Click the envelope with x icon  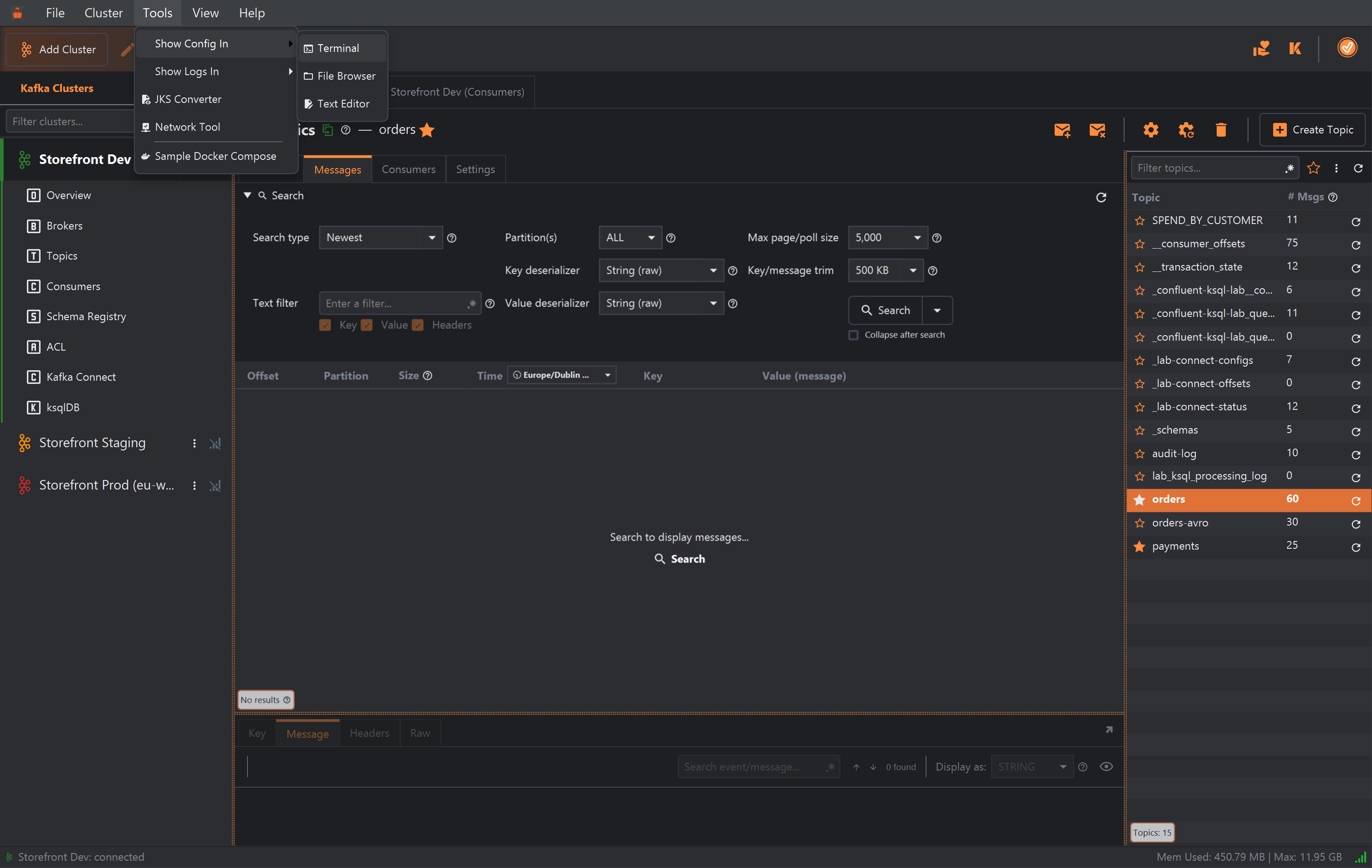pos(1097,130)
